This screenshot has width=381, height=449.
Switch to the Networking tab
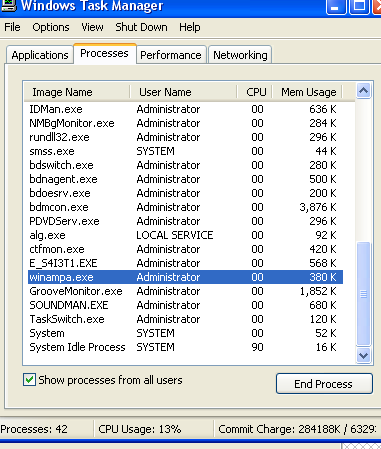pos(240,55)
